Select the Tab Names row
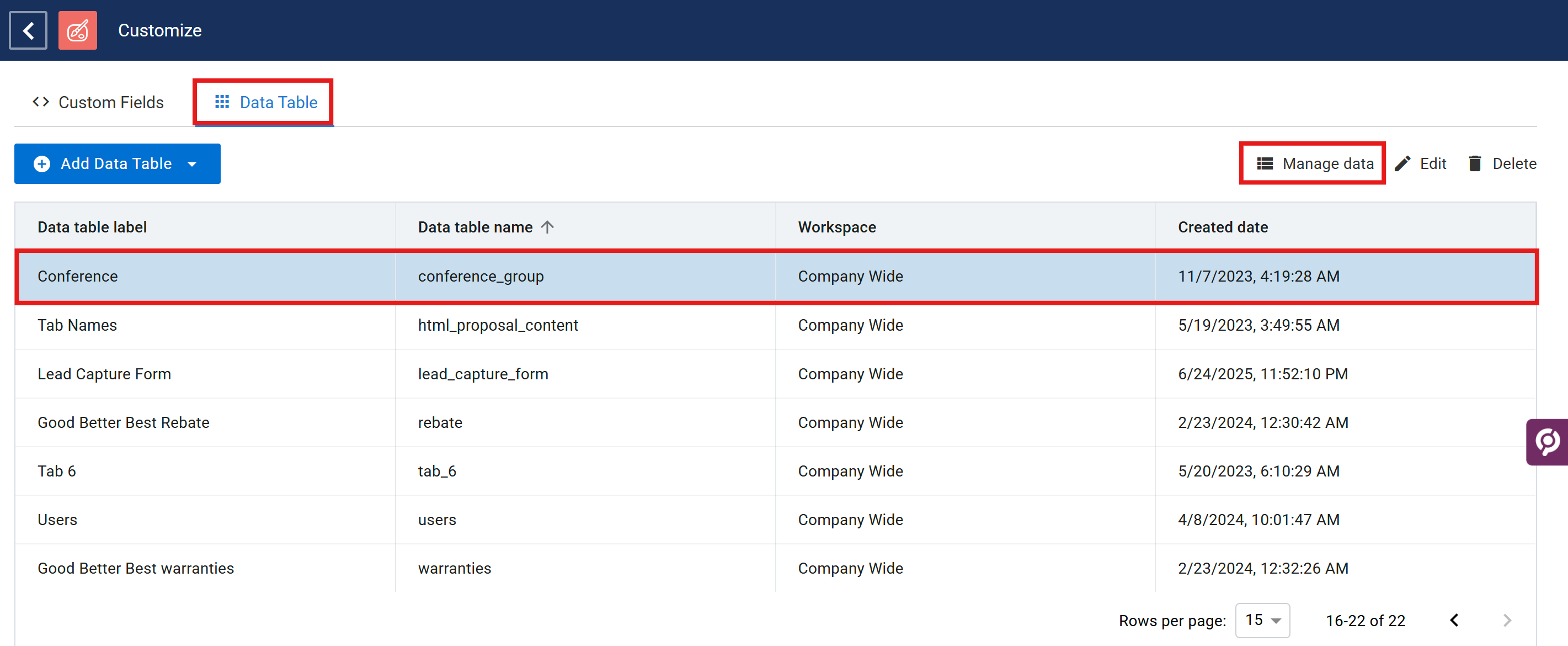The width and height of the screenshot is (1568, 646). [x=776, y=325]
